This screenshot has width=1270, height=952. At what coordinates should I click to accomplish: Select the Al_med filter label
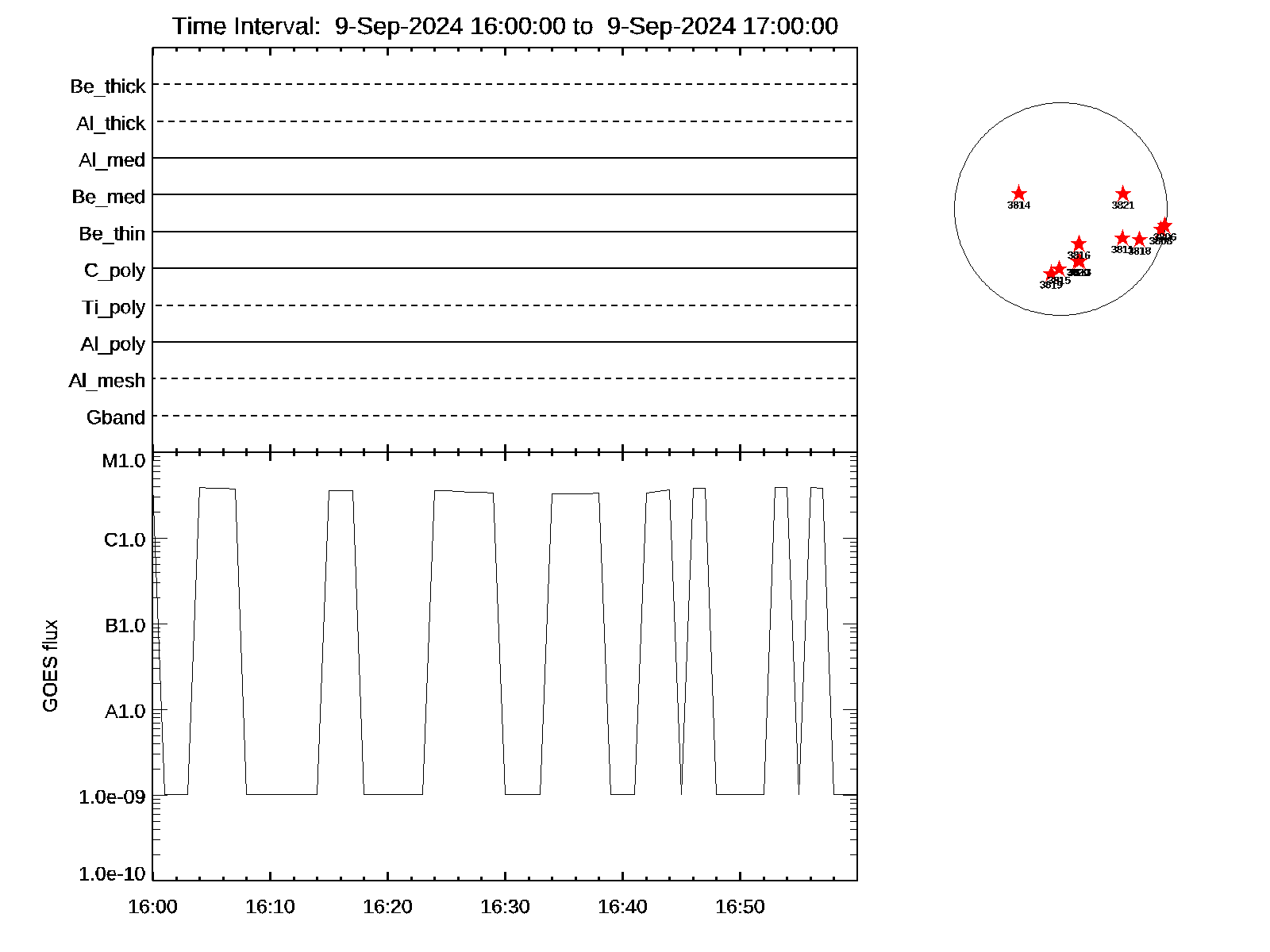(112, 160)
